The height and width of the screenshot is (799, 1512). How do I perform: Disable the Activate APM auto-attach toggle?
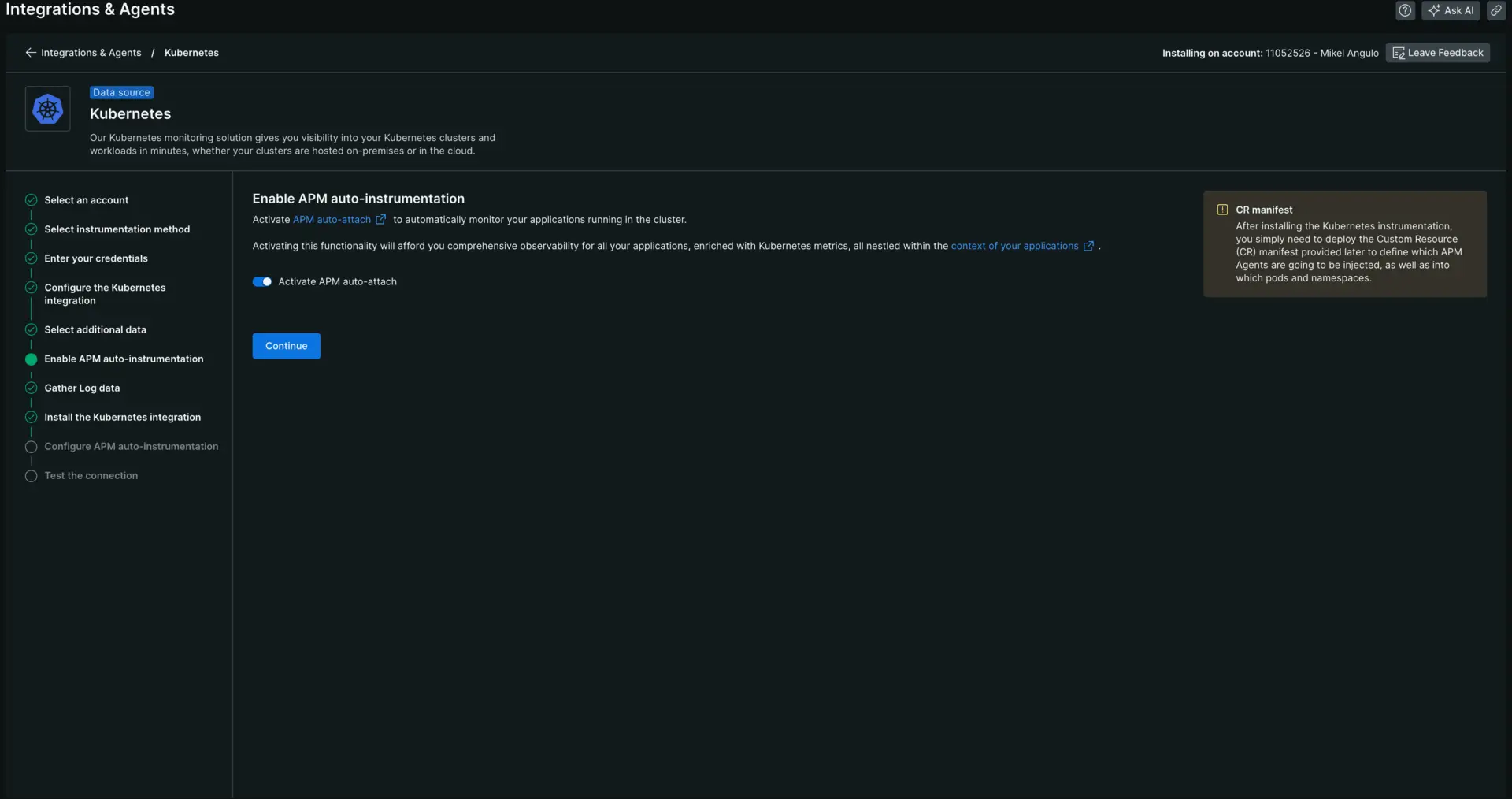[262, 281]
